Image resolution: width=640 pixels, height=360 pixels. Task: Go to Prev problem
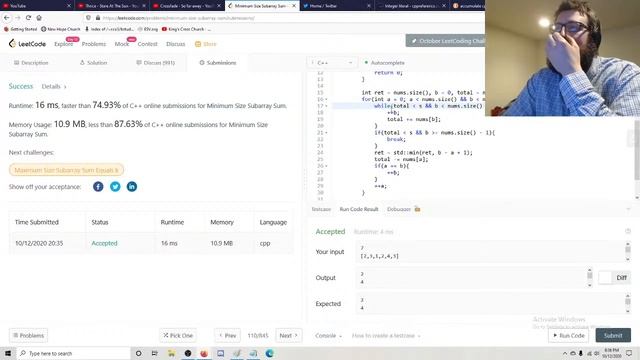[x=228, y=336]
